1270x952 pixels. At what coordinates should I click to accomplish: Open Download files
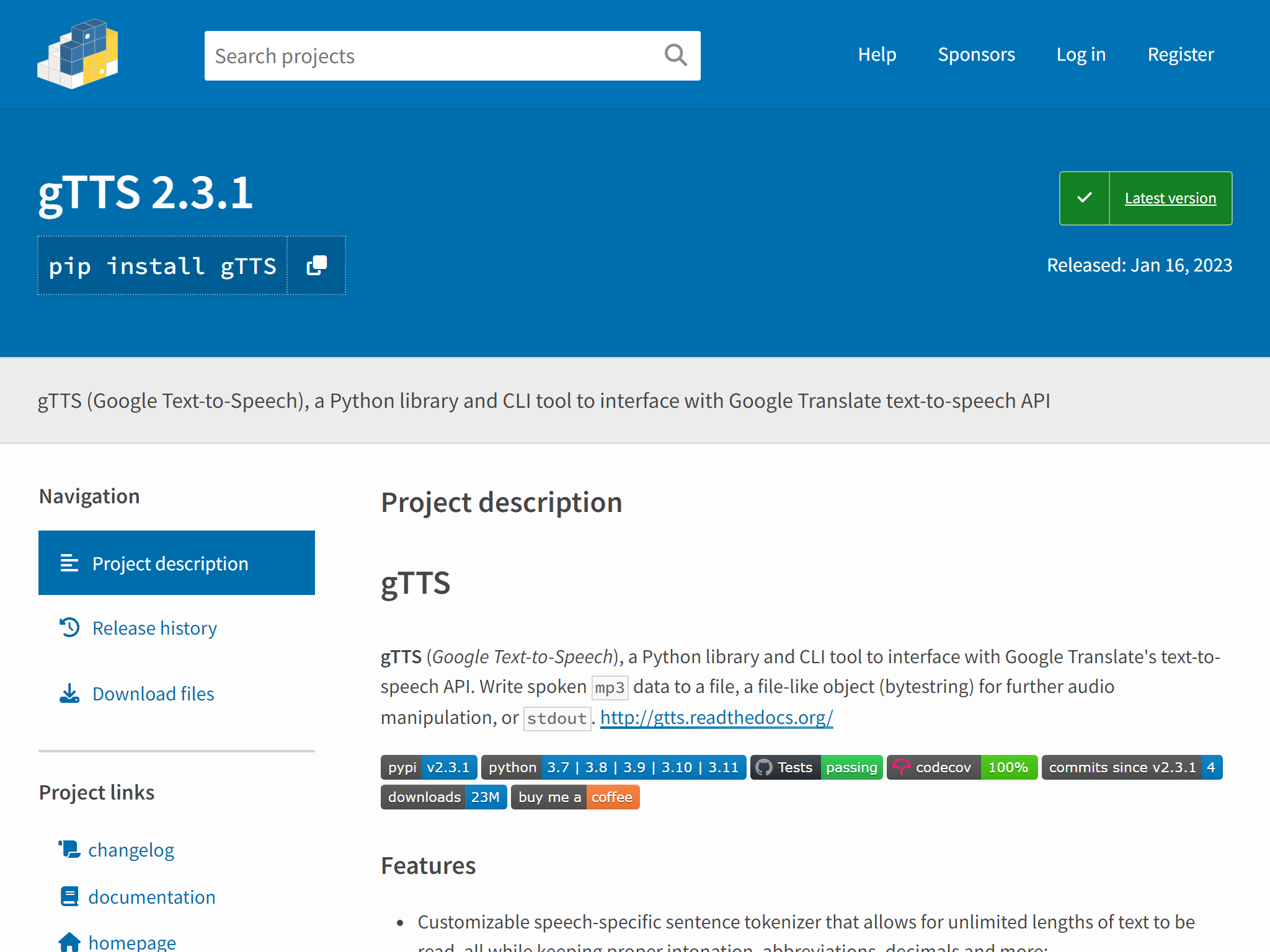[153, 694]
